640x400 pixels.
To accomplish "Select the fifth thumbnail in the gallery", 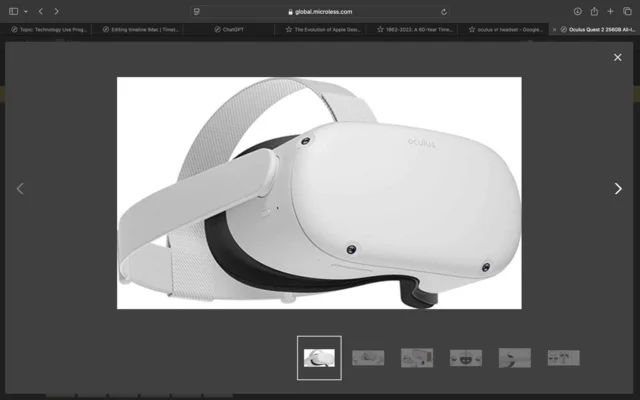I will (x=515, y=358).
